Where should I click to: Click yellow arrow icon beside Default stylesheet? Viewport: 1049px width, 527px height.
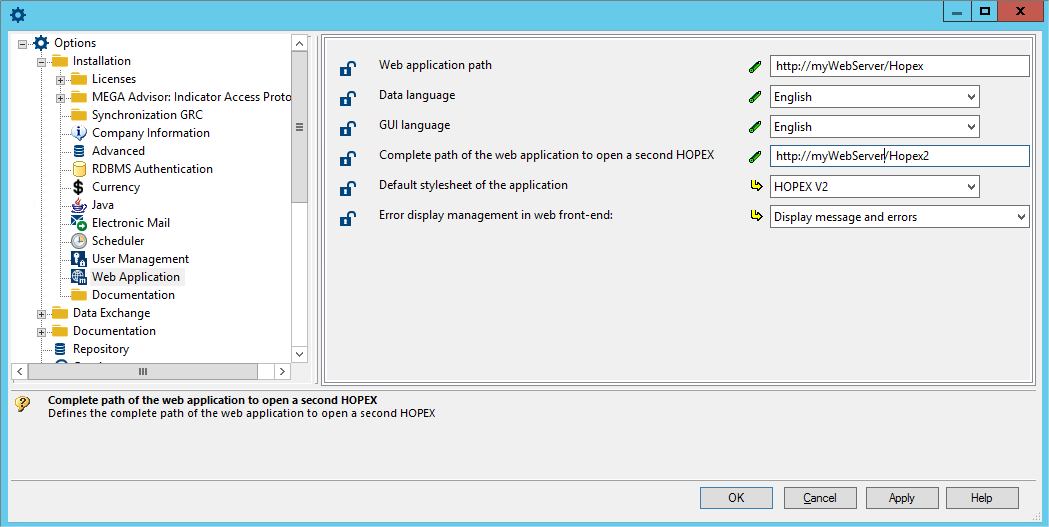click(755, 186)
